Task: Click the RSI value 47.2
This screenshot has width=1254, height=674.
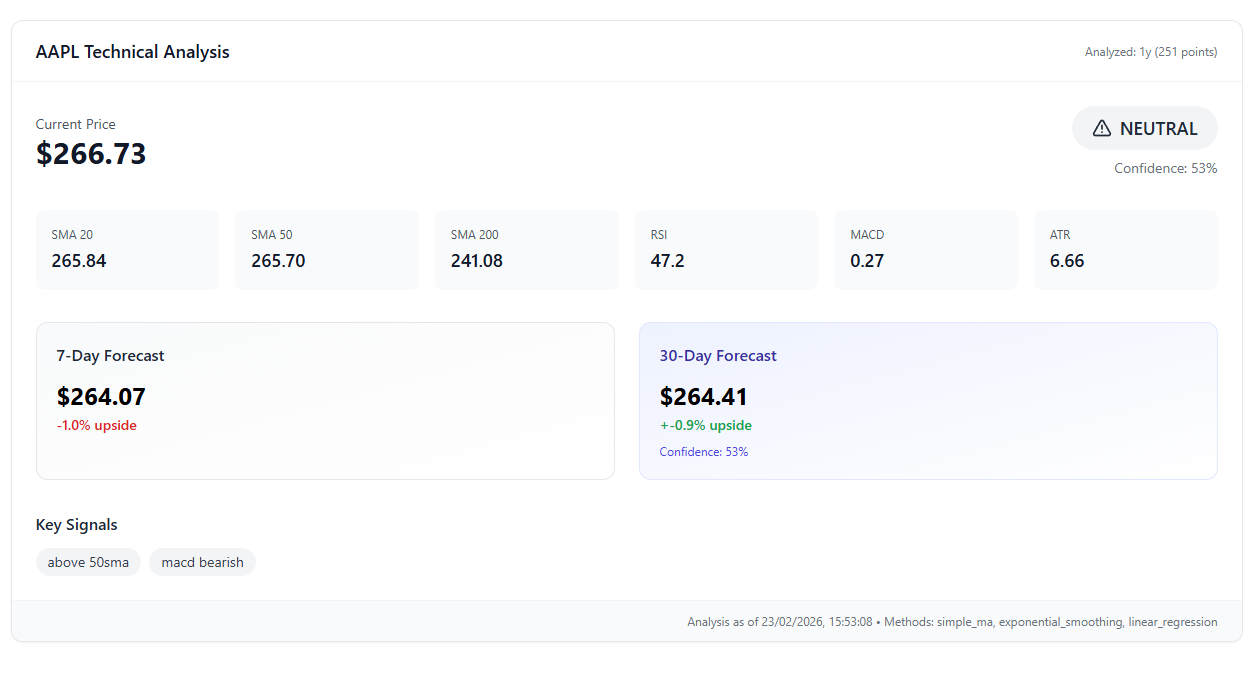Action: tap(667, 261)
